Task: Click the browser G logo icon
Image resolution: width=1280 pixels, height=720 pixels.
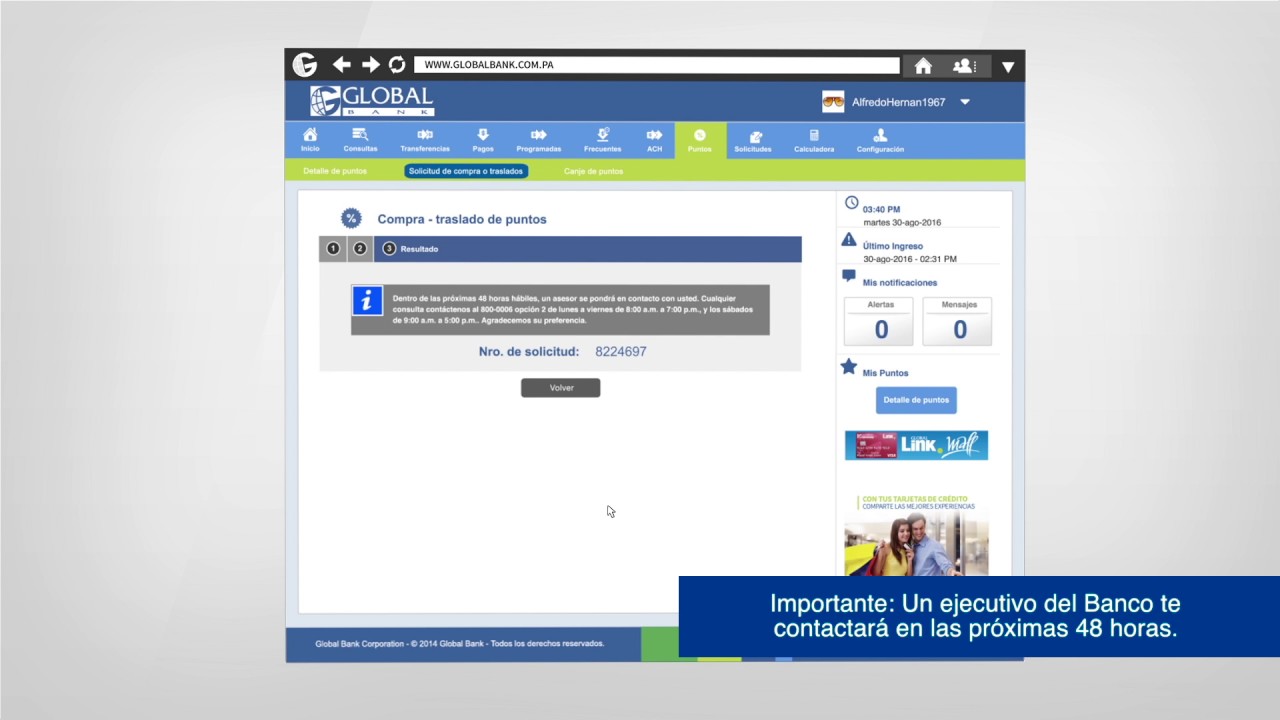Action: 305,65
